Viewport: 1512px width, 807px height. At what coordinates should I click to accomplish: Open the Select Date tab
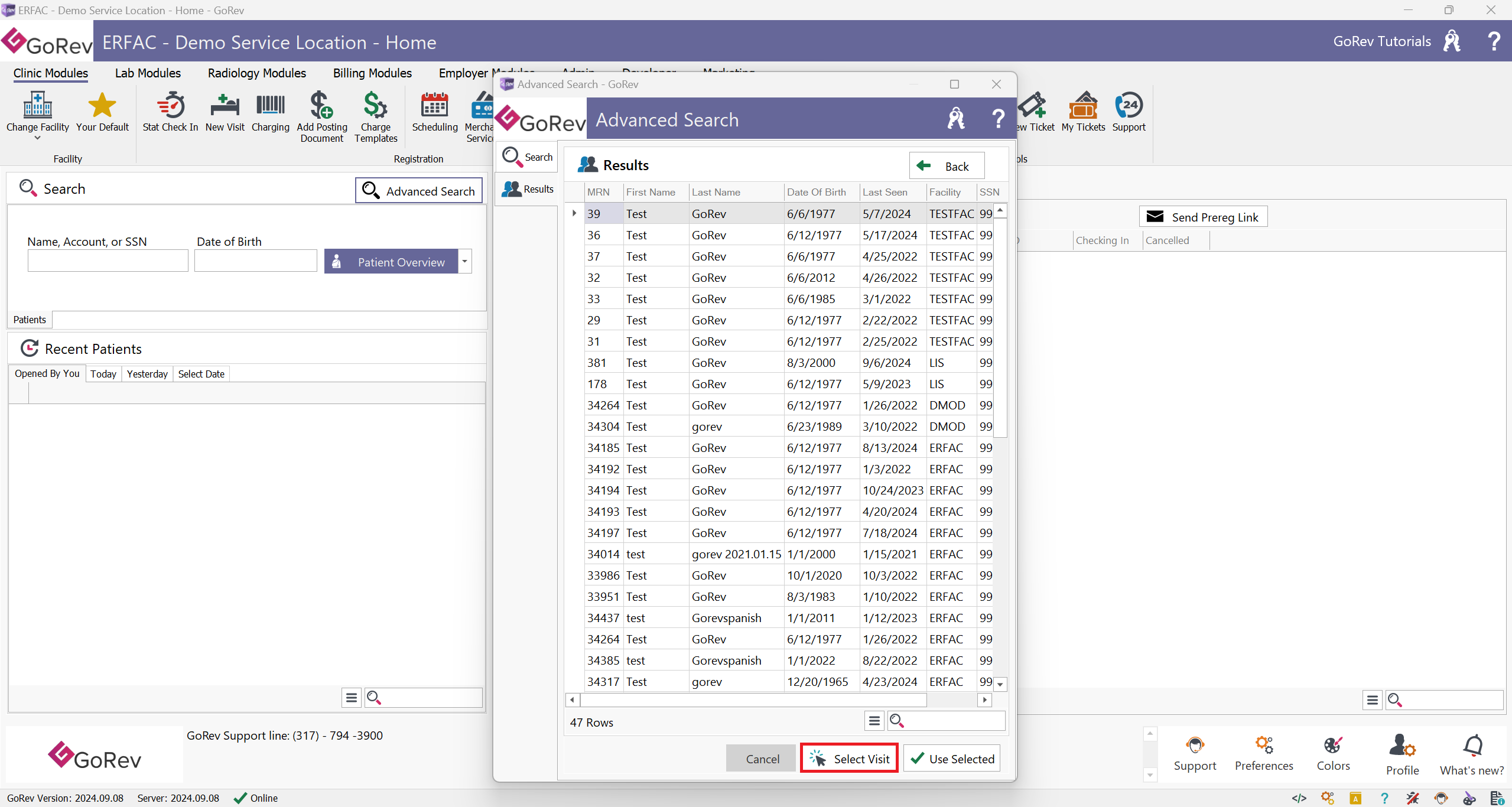201,374
